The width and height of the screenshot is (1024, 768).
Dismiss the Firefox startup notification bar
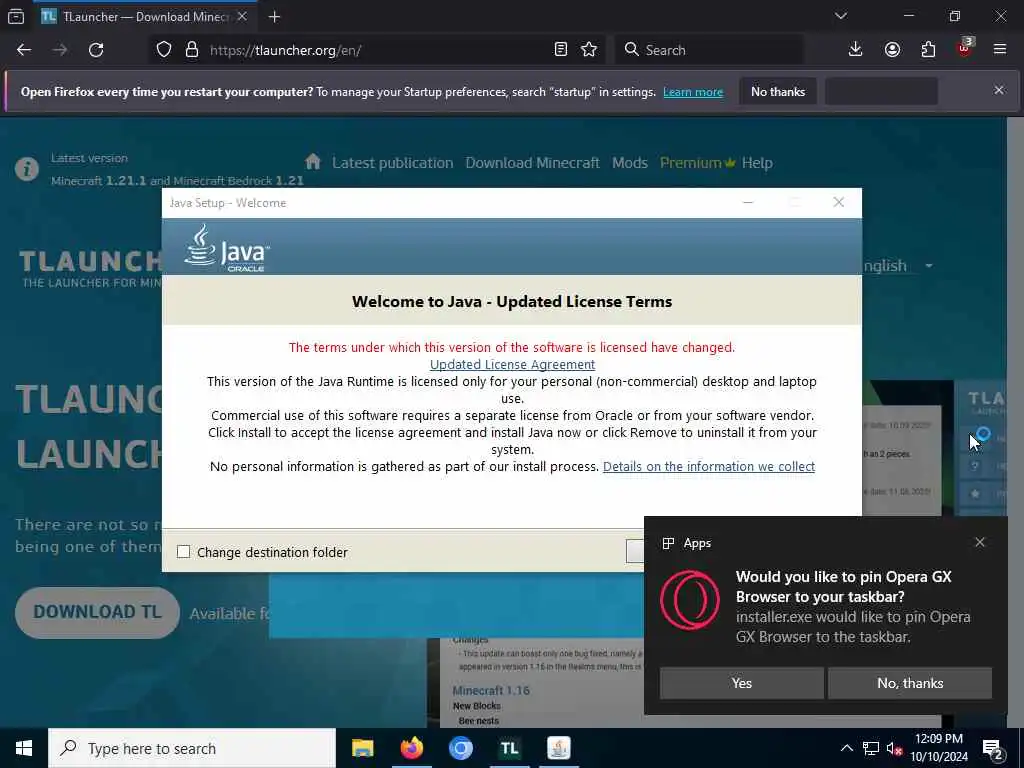click(x=999, y=90)
